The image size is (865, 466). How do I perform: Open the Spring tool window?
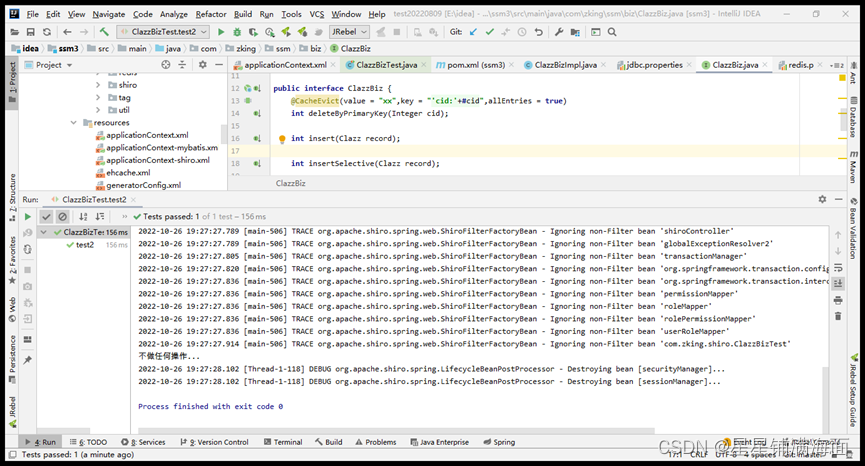[x=499, y=442]
